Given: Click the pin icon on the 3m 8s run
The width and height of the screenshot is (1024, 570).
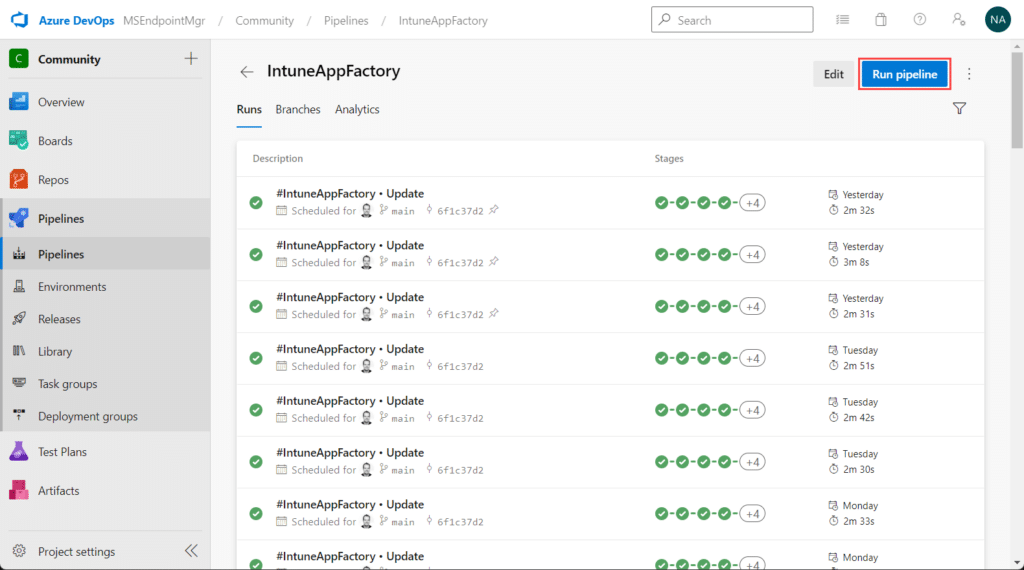Looking at the screenshot, I should [x=494, y=261].
